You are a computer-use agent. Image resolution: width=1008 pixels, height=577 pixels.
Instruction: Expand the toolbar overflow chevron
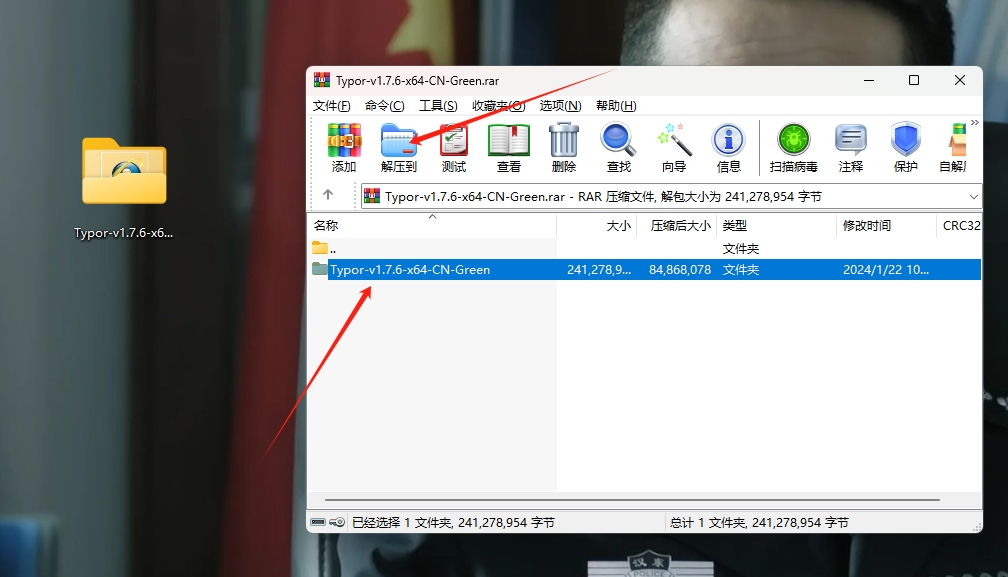(x=975, y=122)
